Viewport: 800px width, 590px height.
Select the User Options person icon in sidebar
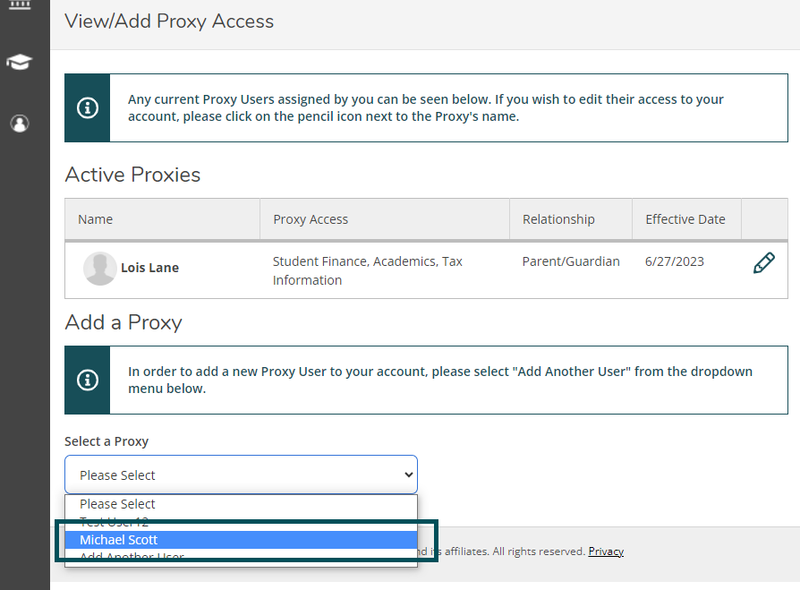[21, 123]
